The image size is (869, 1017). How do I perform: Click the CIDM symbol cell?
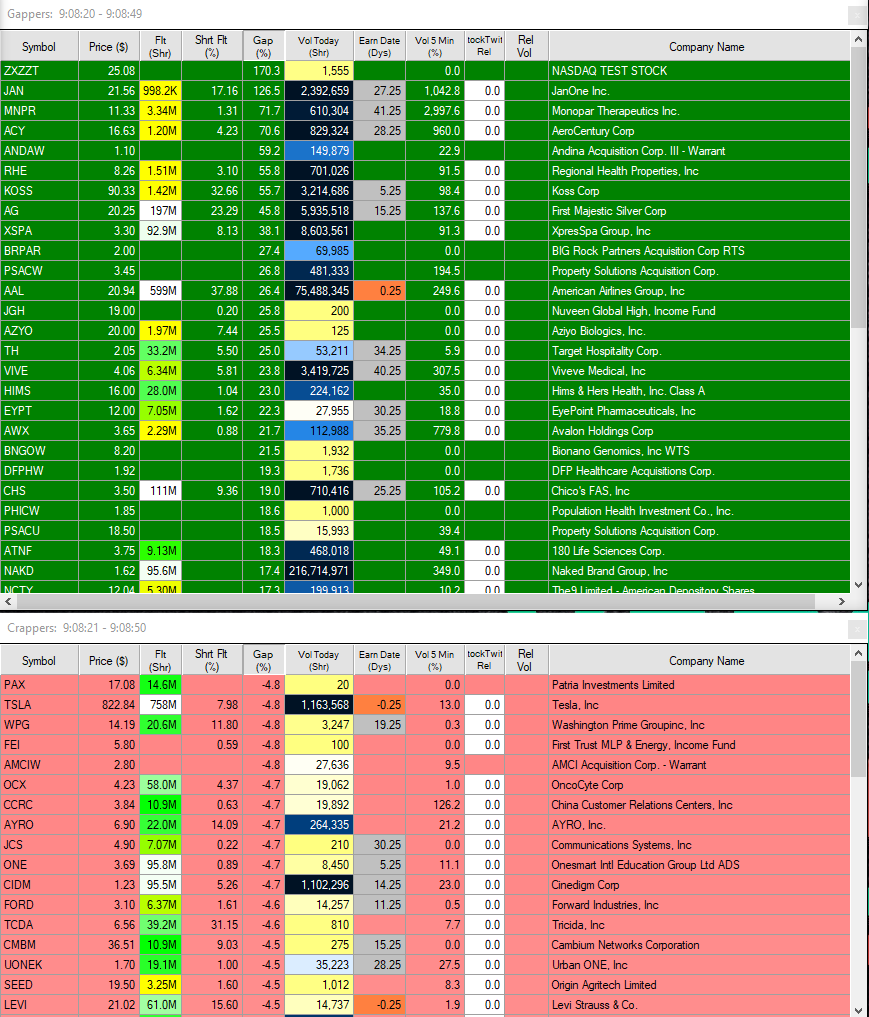point(40,885)
